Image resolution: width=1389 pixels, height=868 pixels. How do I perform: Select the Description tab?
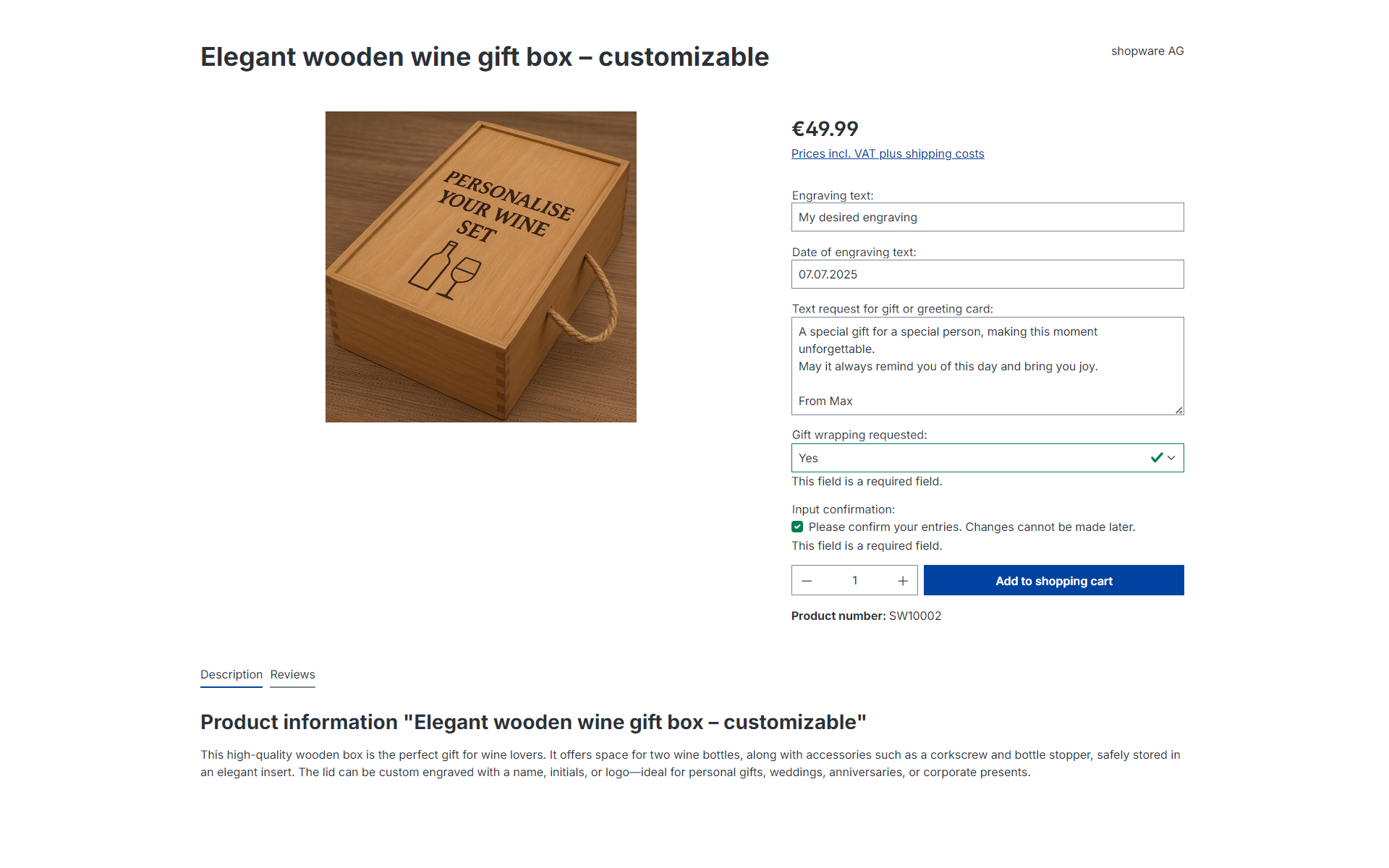pos(231,675)
